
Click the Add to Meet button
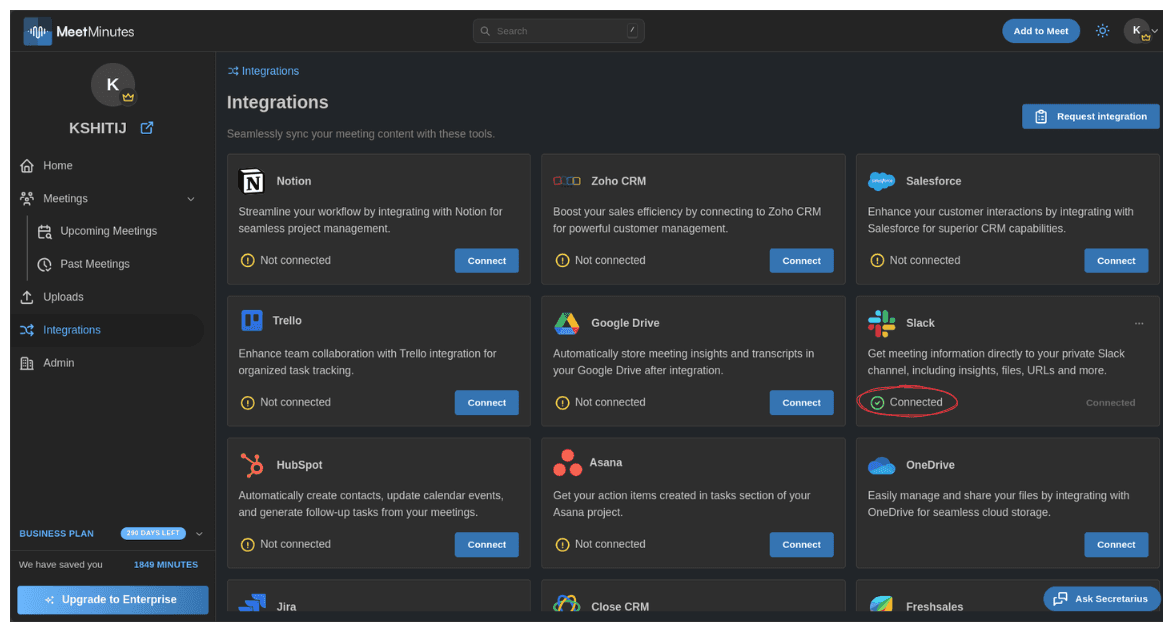click(1040, 31)
